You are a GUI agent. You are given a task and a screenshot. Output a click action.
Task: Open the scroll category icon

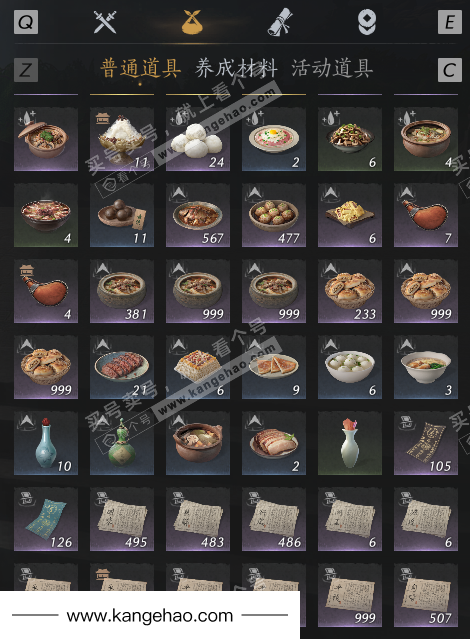[279, 22]
